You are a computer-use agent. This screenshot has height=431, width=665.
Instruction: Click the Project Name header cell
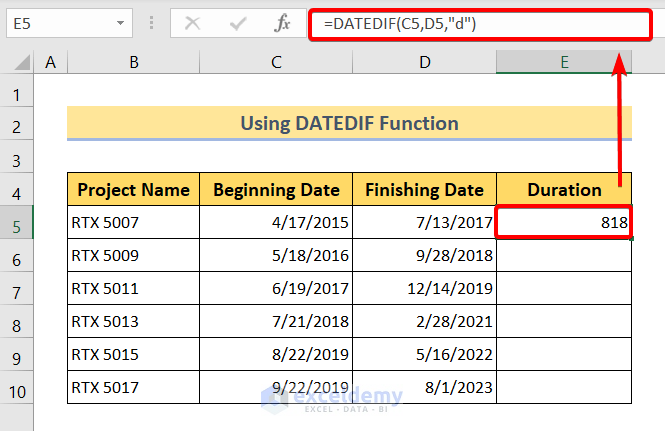(133, 189)
